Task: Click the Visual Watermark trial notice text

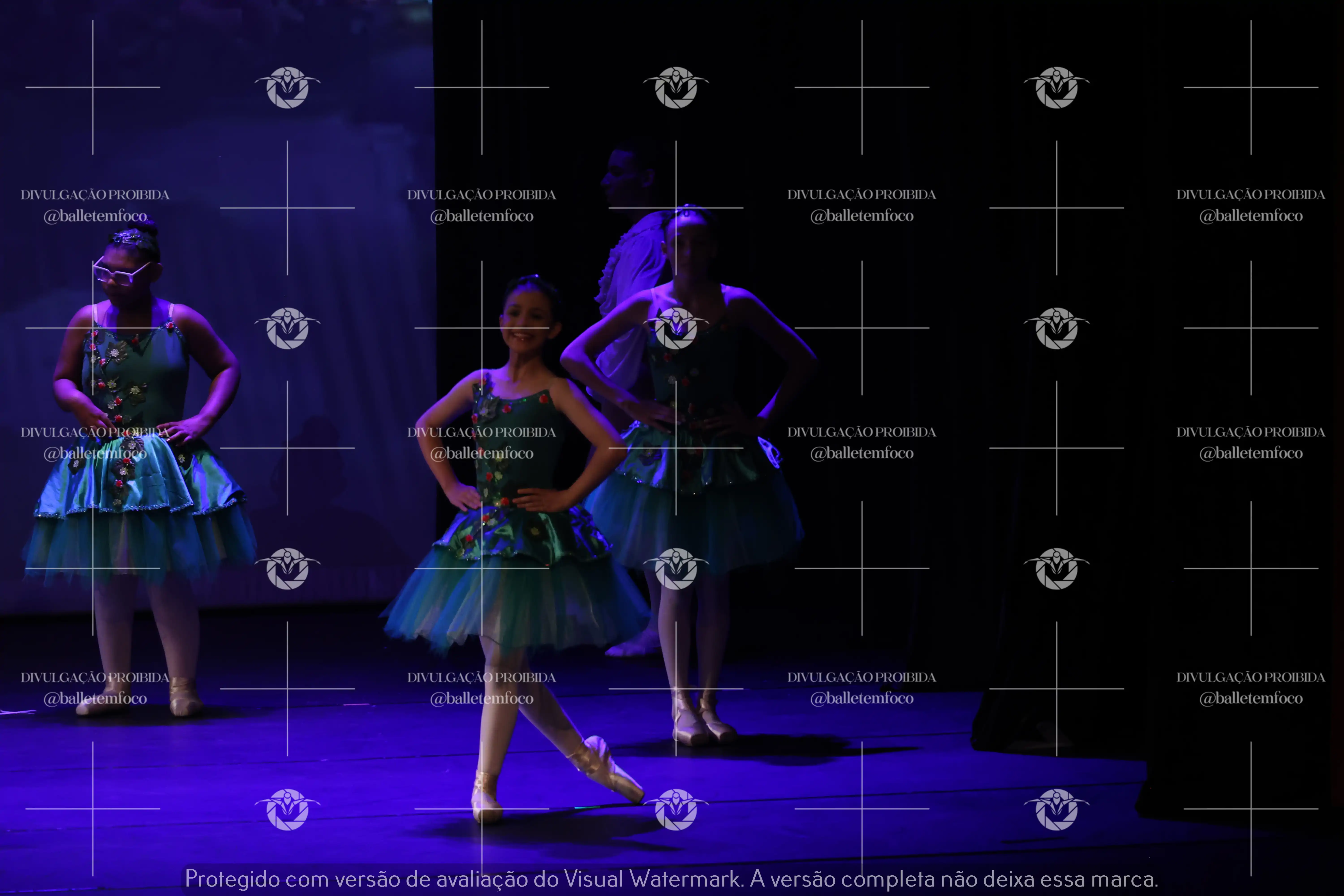Action: coord(671,878)
